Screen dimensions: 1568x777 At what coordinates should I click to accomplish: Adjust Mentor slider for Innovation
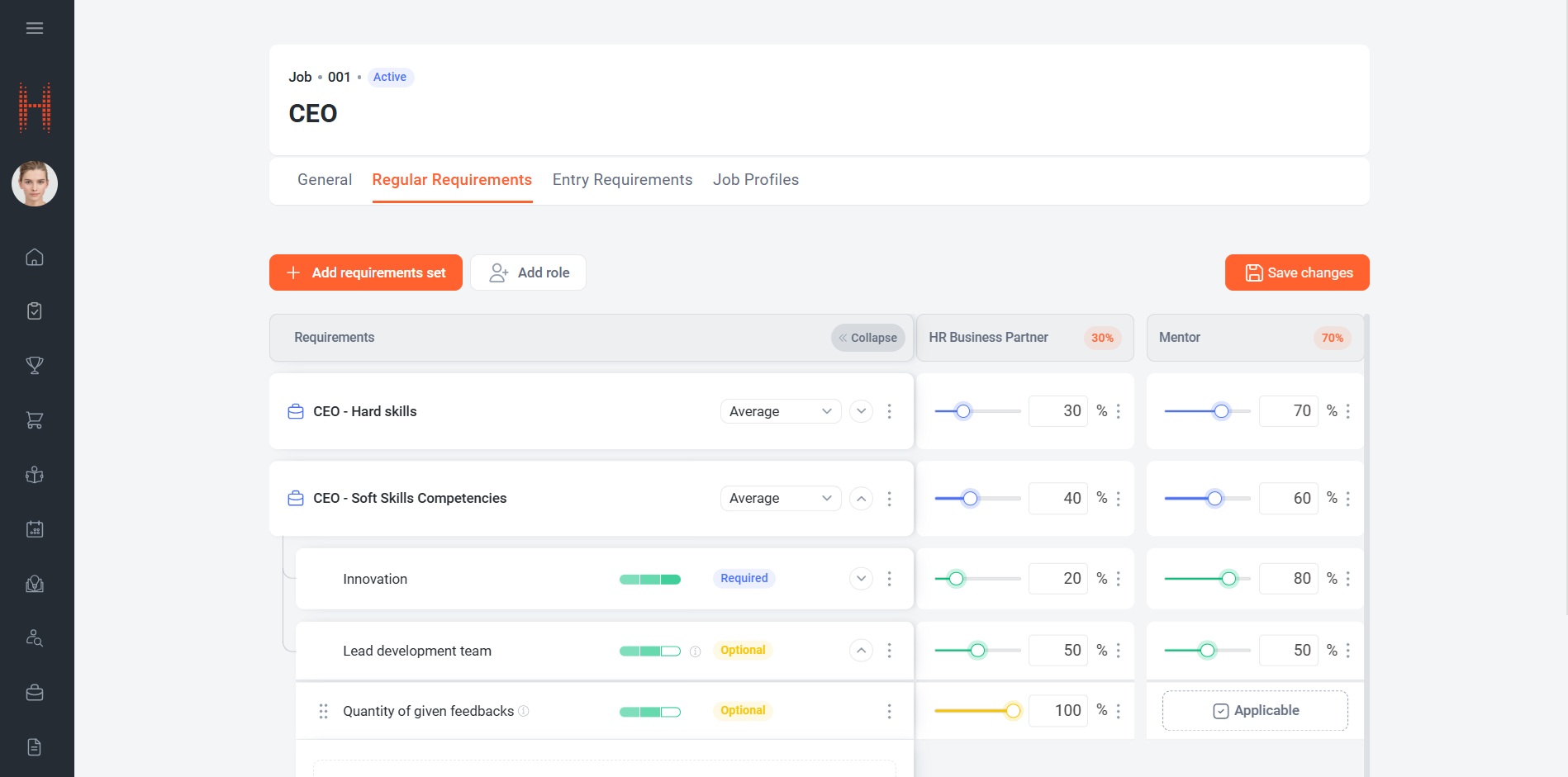coord(1228,579)
